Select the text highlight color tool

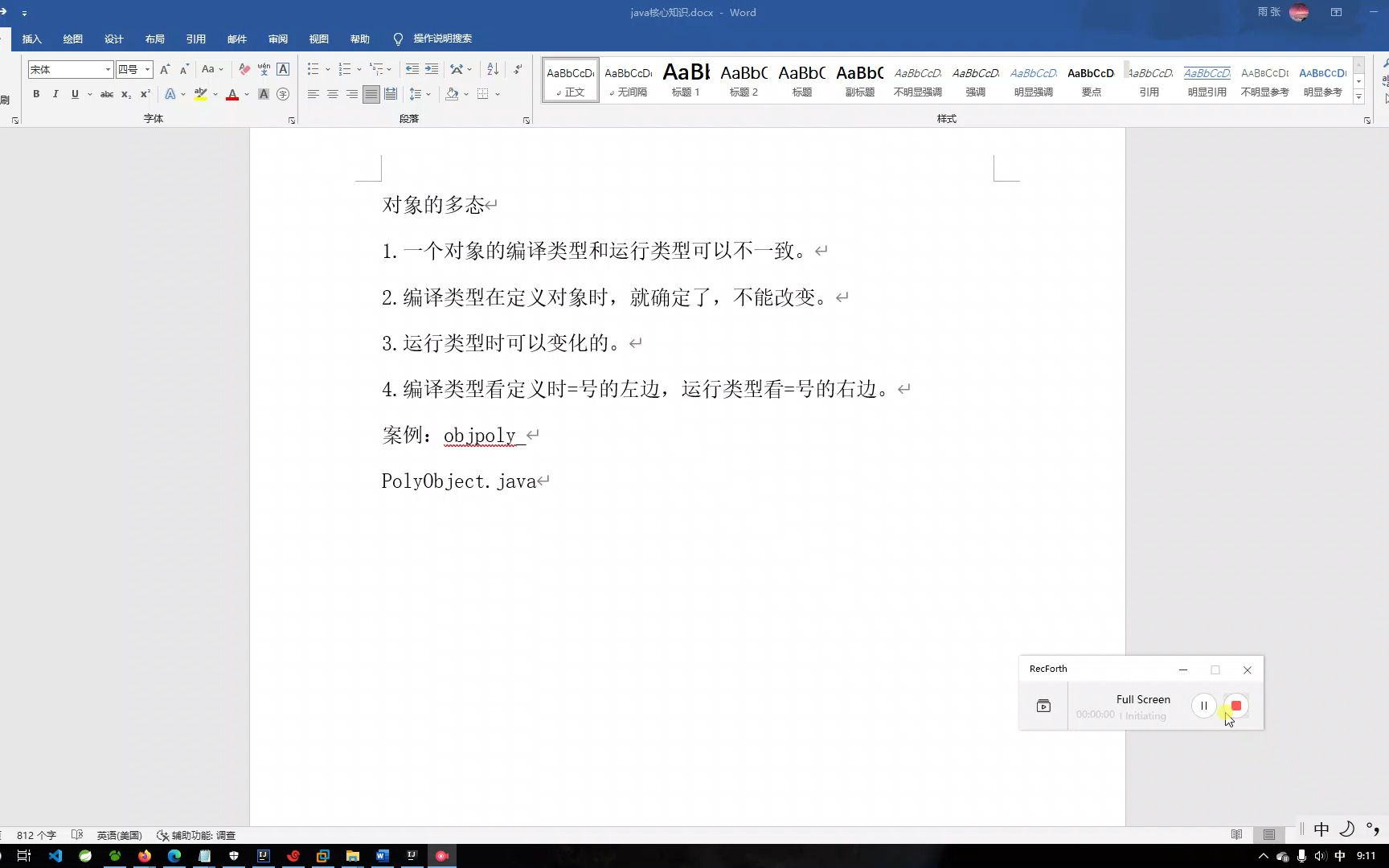201,94
